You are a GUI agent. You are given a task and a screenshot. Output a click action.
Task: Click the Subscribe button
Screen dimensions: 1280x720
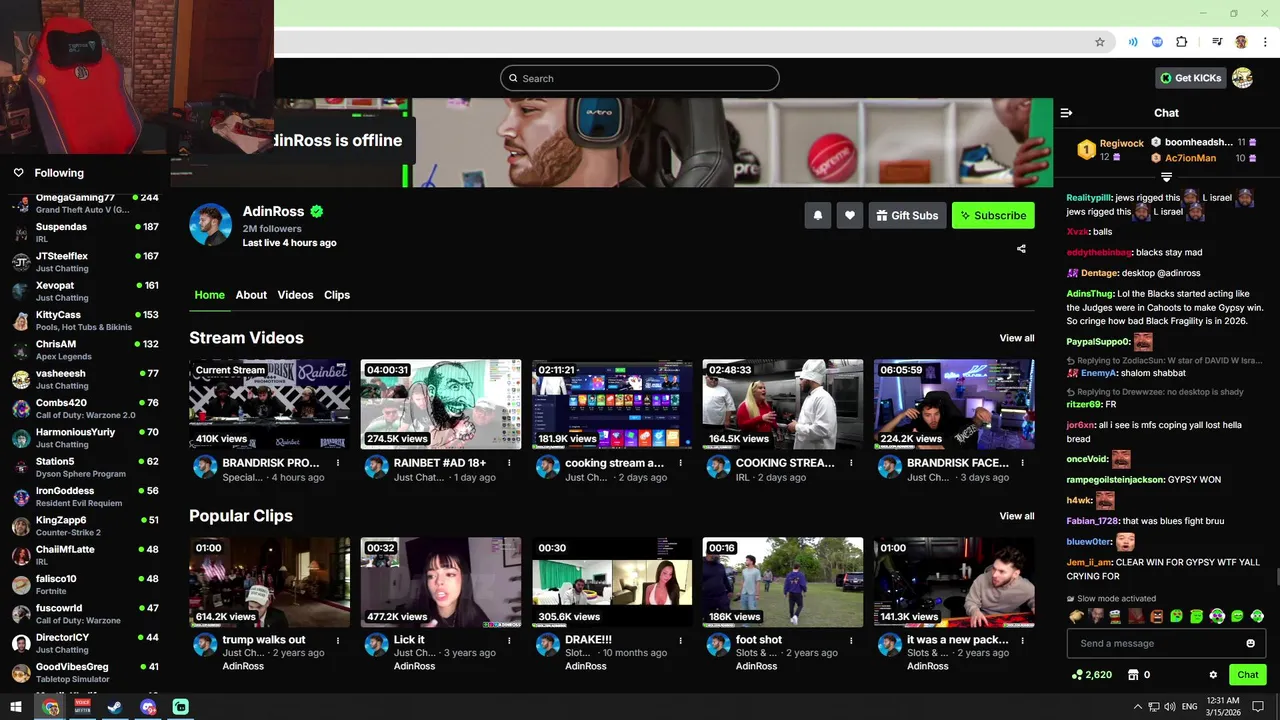pos(993,215)
